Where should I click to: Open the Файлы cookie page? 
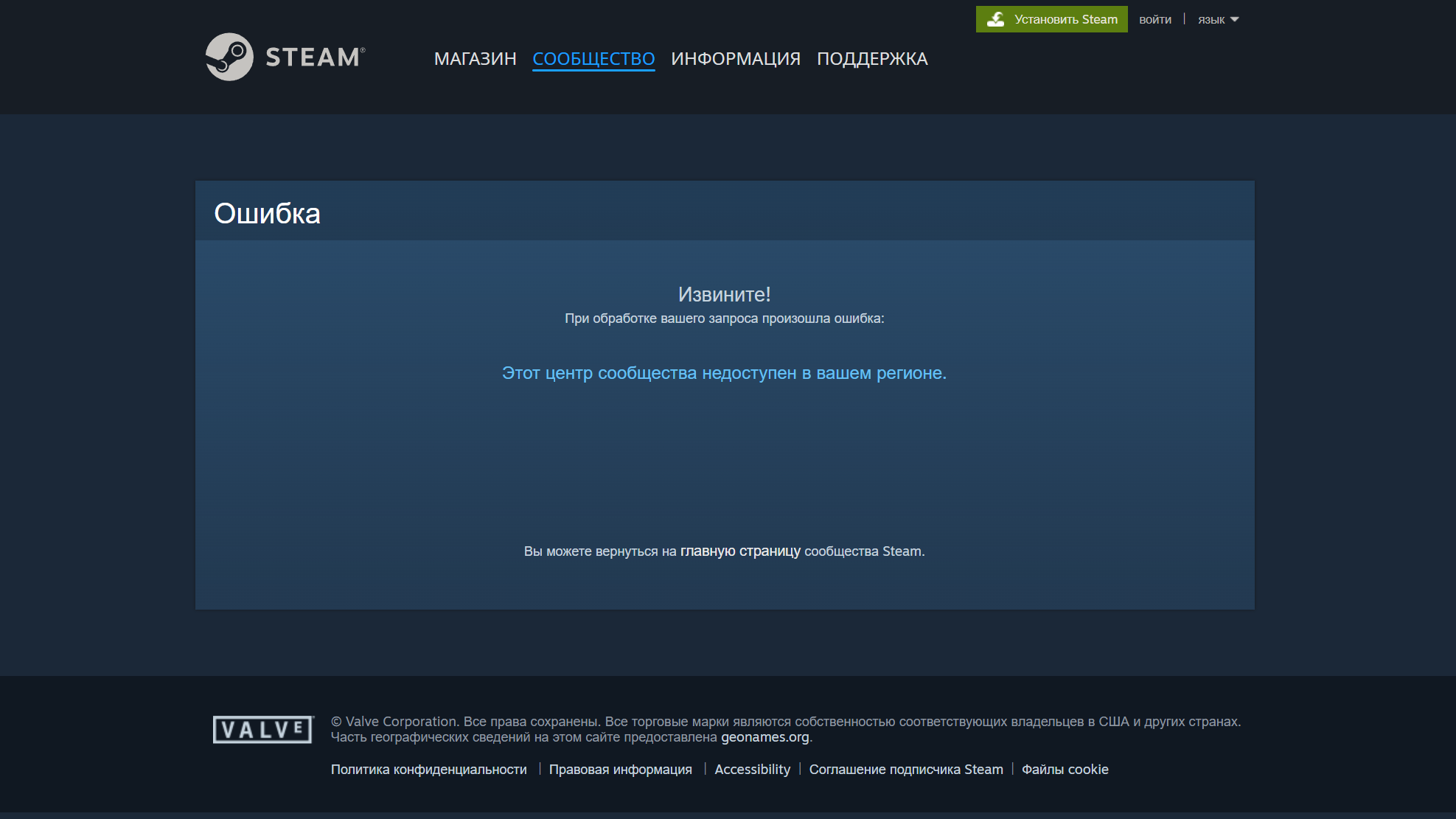(x=1065, y=769)
